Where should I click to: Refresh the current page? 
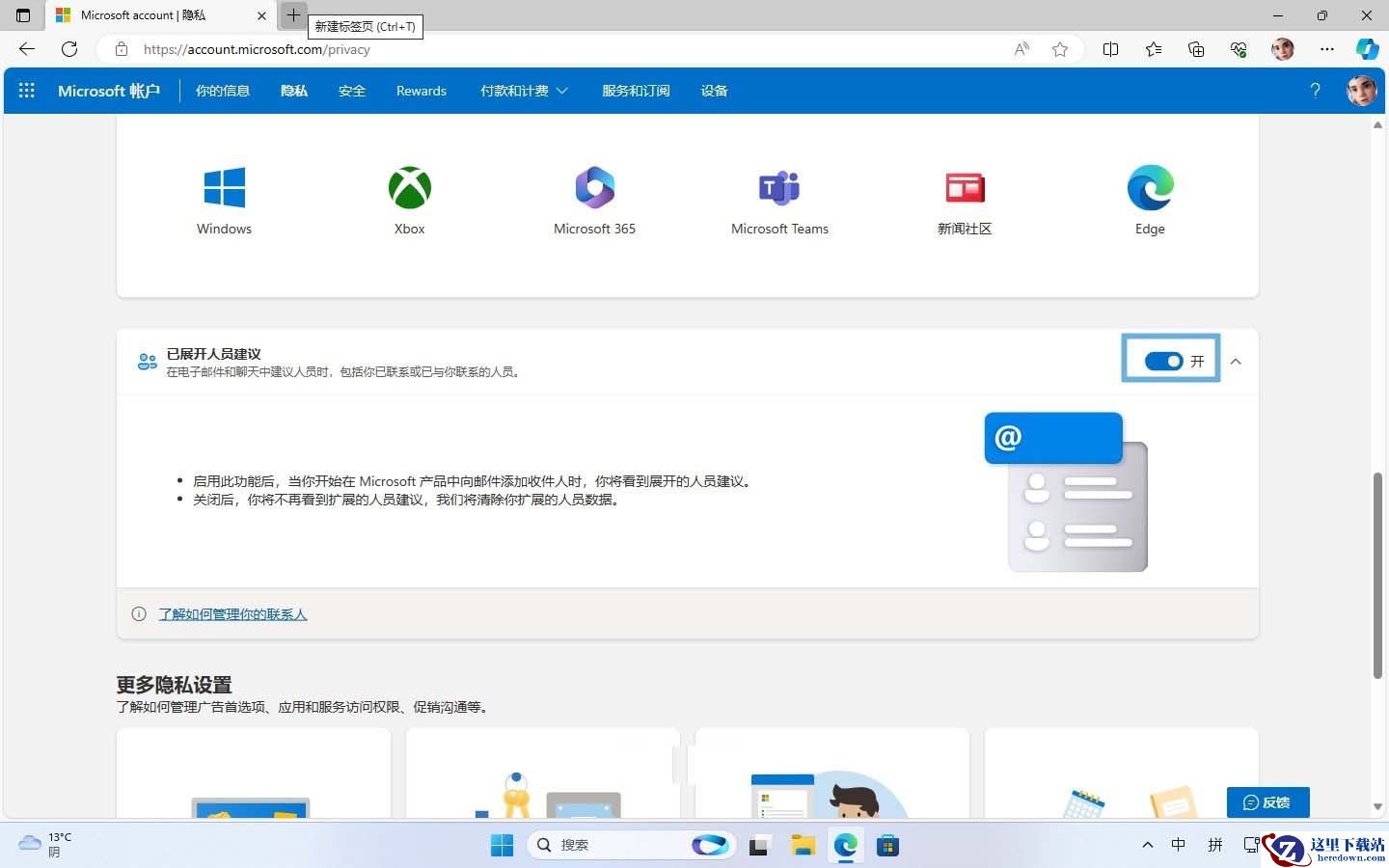tap(69, 49)
